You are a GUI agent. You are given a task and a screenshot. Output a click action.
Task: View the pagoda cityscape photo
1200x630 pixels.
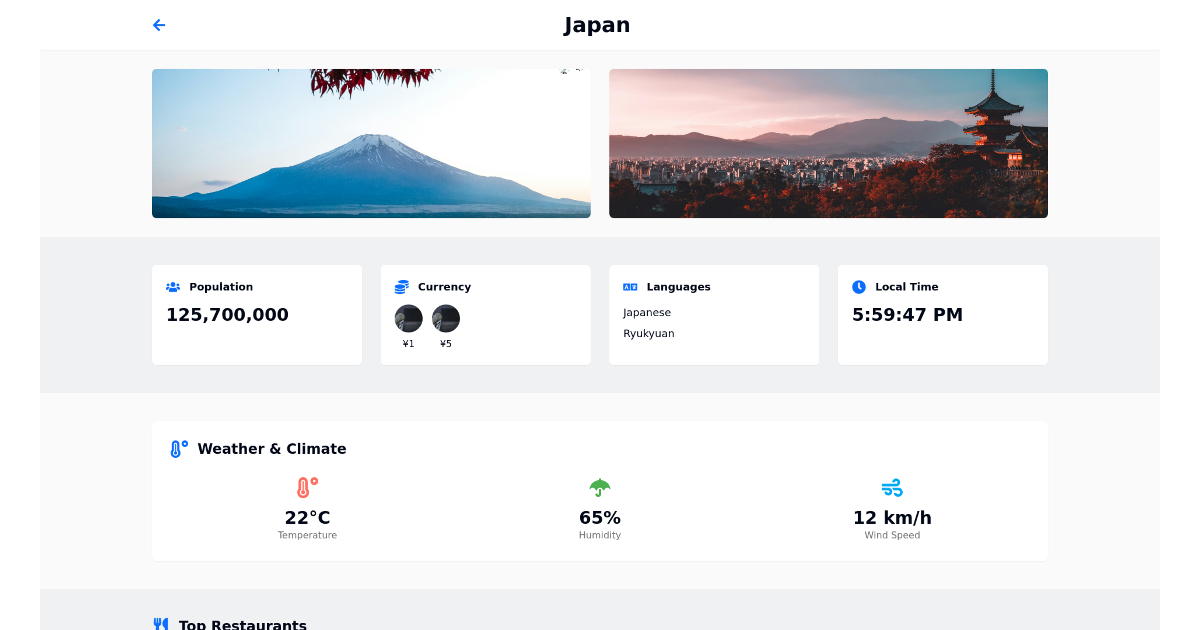click(828, 143)
